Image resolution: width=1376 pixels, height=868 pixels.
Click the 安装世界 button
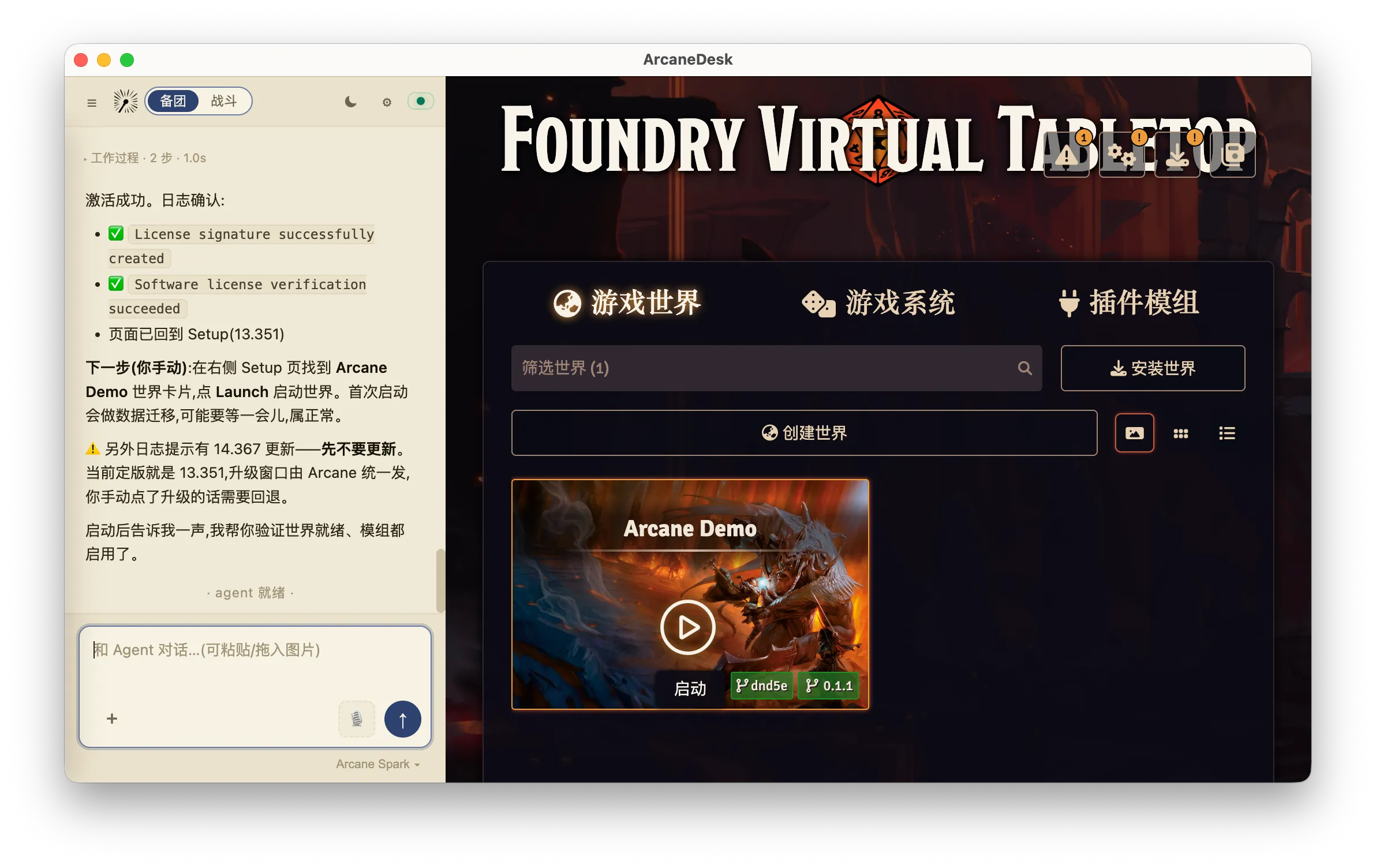(x=1153, y=368)
